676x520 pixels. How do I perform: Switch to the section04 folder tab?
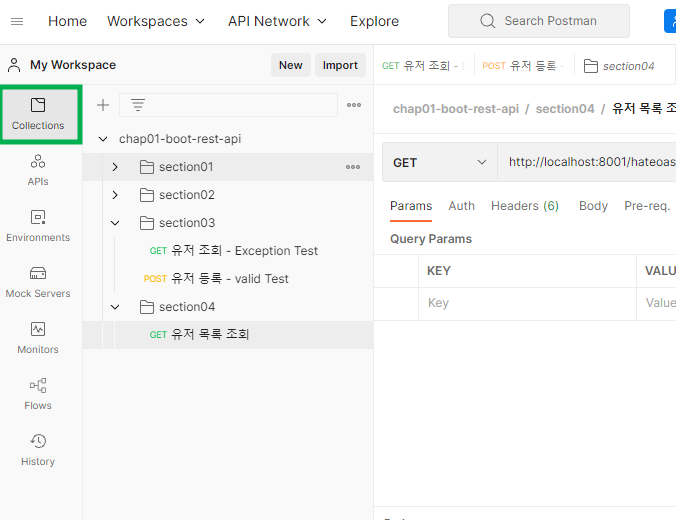tap(619, 66)
